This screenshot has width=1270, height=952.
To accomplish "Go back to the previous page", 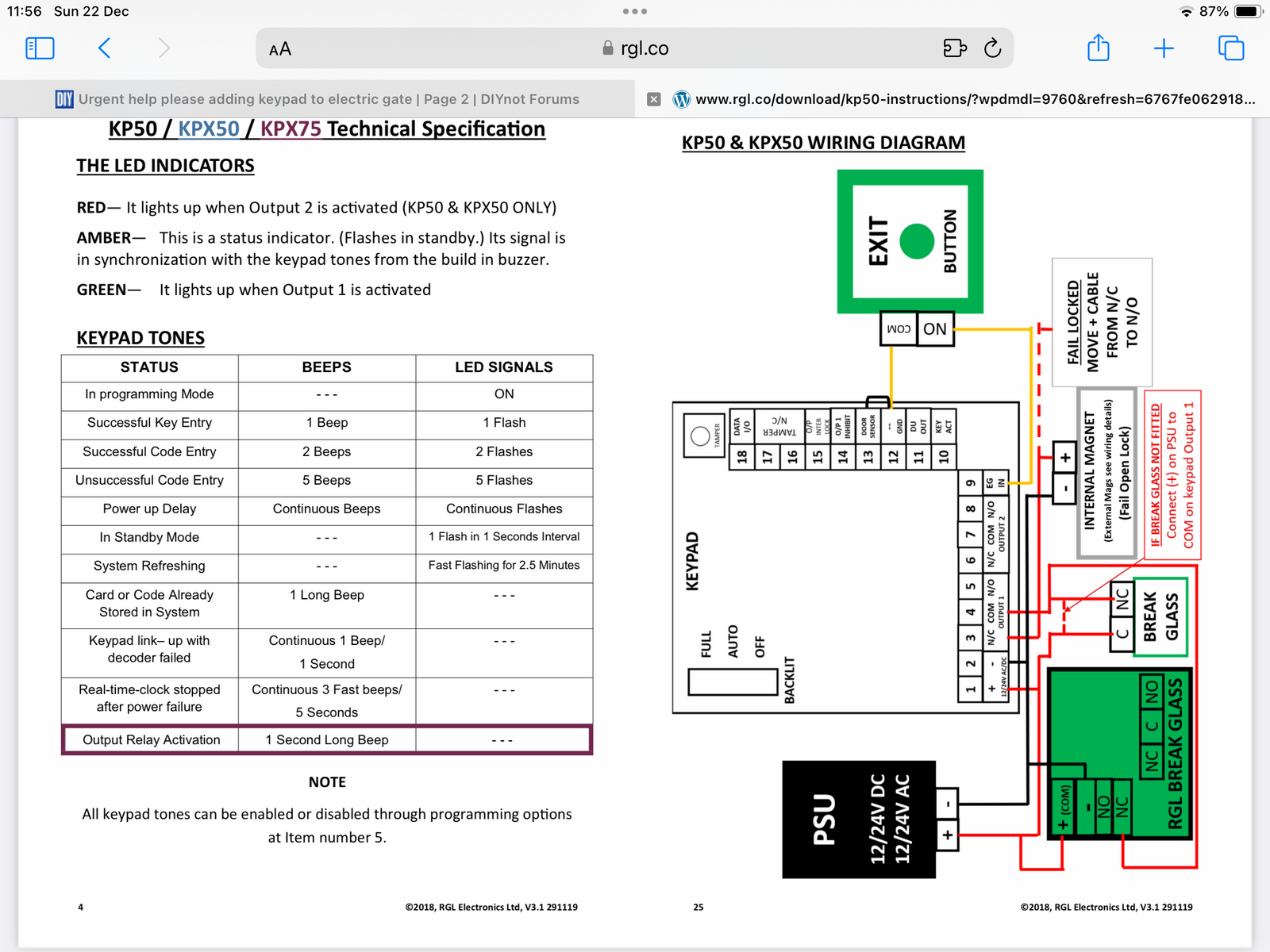I will 105,48.
